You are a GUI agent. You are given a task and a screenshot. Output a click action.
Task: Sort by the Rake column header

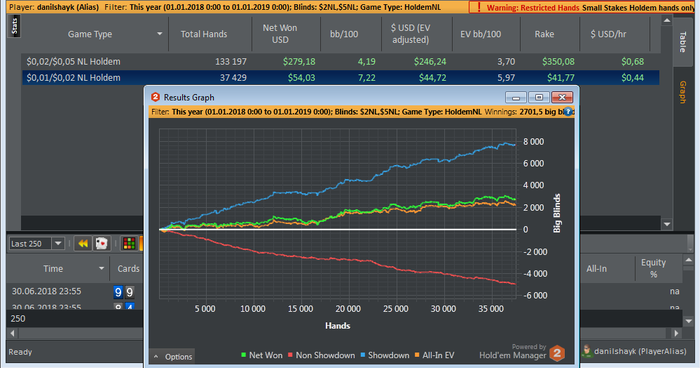tap(544, 34)
